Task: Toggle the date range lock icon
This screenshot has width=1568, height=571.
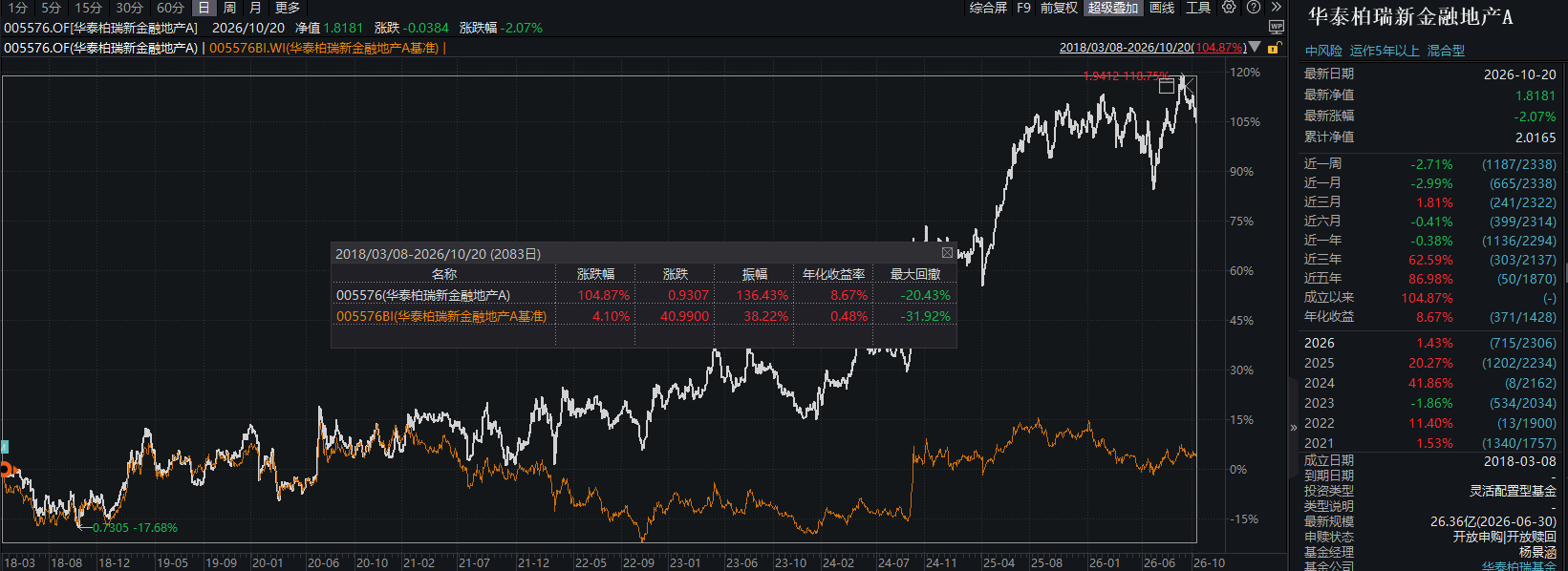Action: pos(1274,47)
